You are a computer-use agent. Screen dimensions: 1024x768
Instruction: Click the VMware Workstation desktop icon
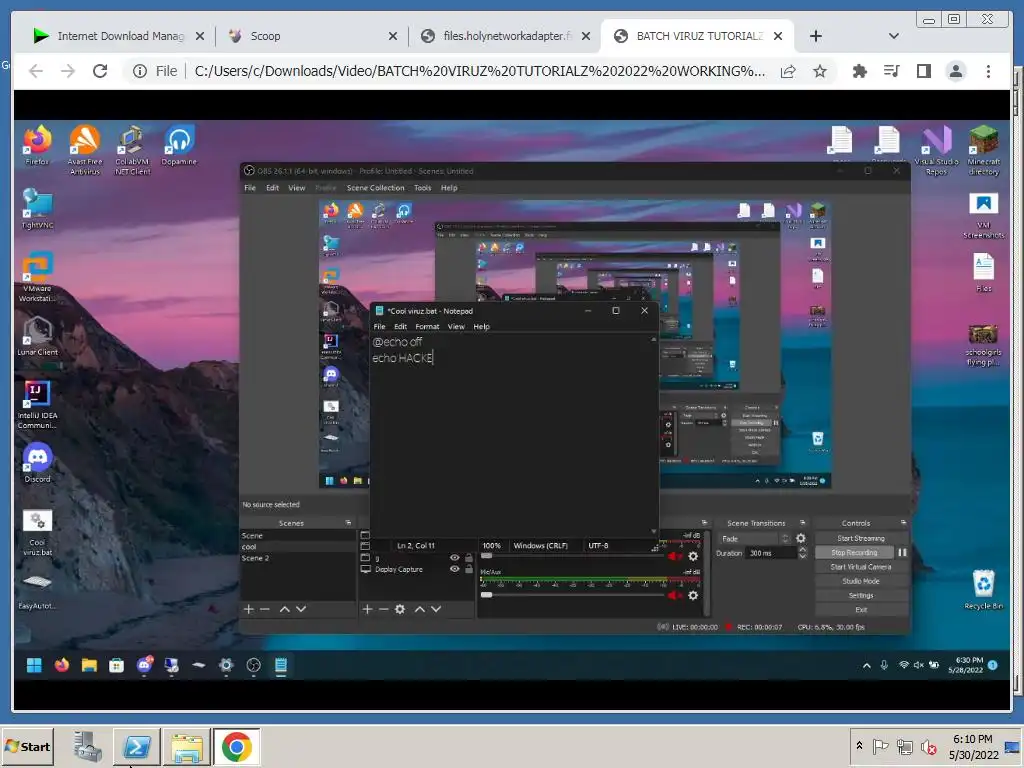click(37, 276)
